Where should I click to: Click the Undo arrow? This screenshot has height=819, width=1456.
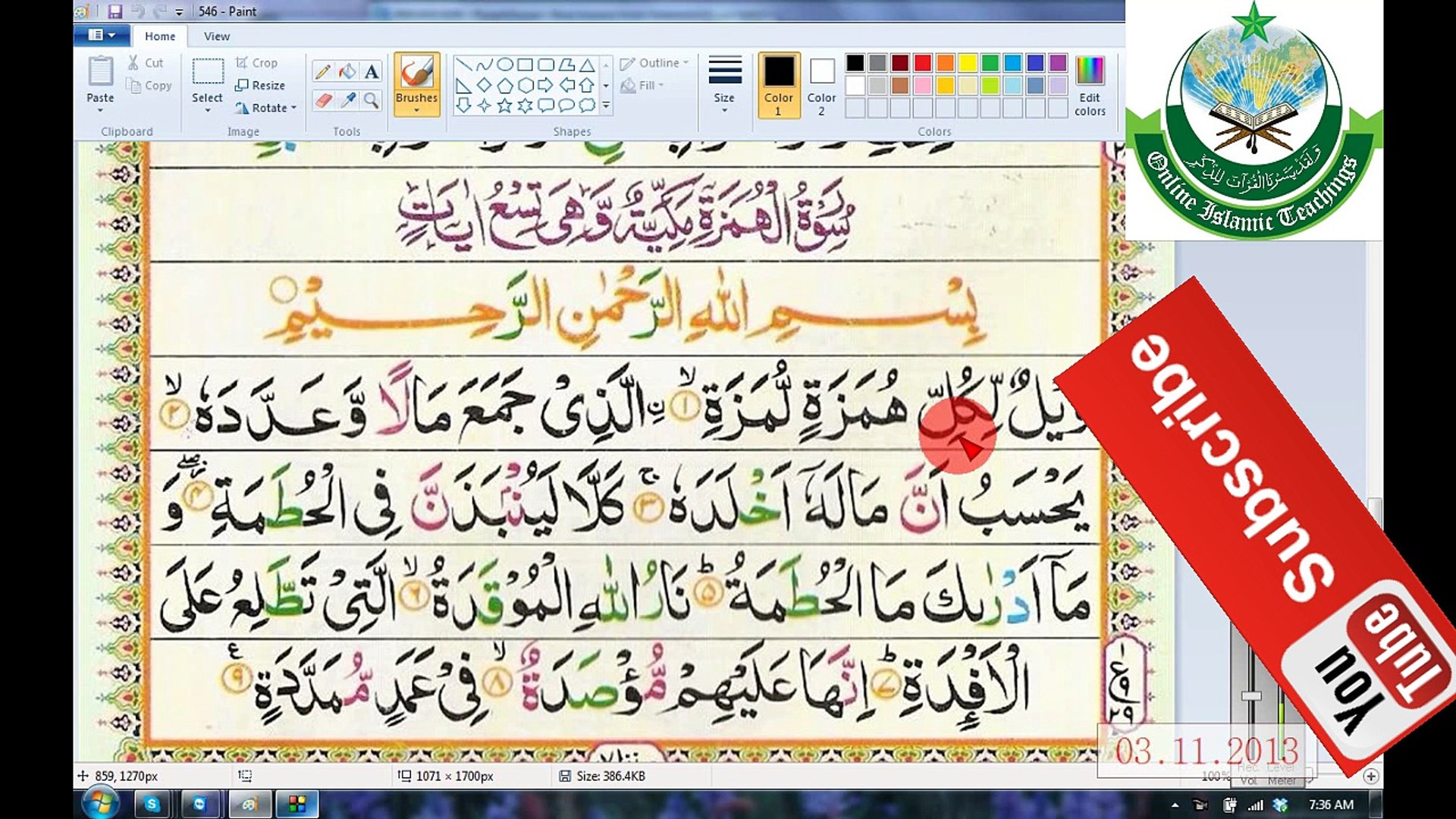(x=137, y=11)
